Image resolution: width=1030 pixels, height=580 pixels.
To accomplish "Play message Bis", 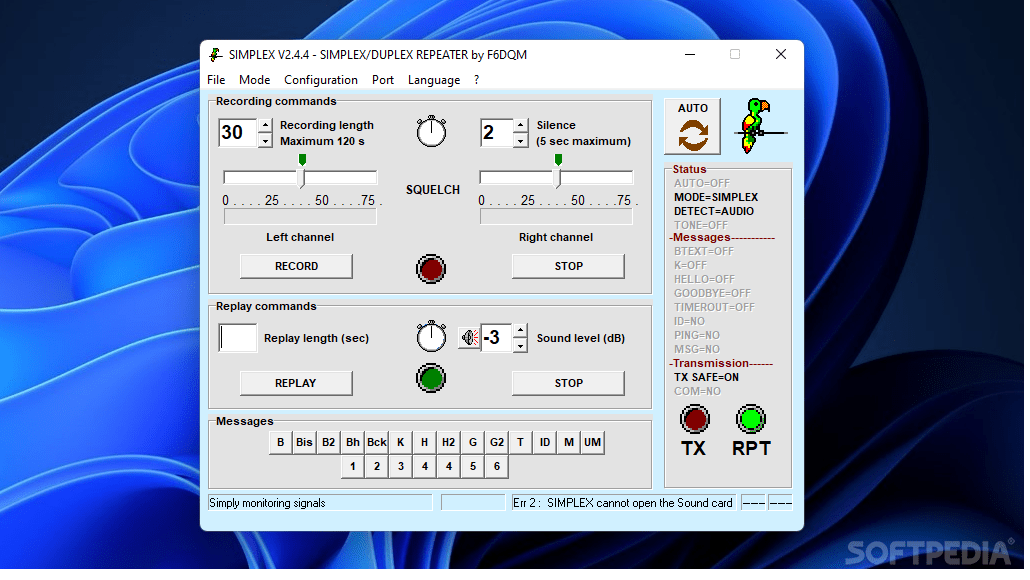I will [x=304, y=442].
